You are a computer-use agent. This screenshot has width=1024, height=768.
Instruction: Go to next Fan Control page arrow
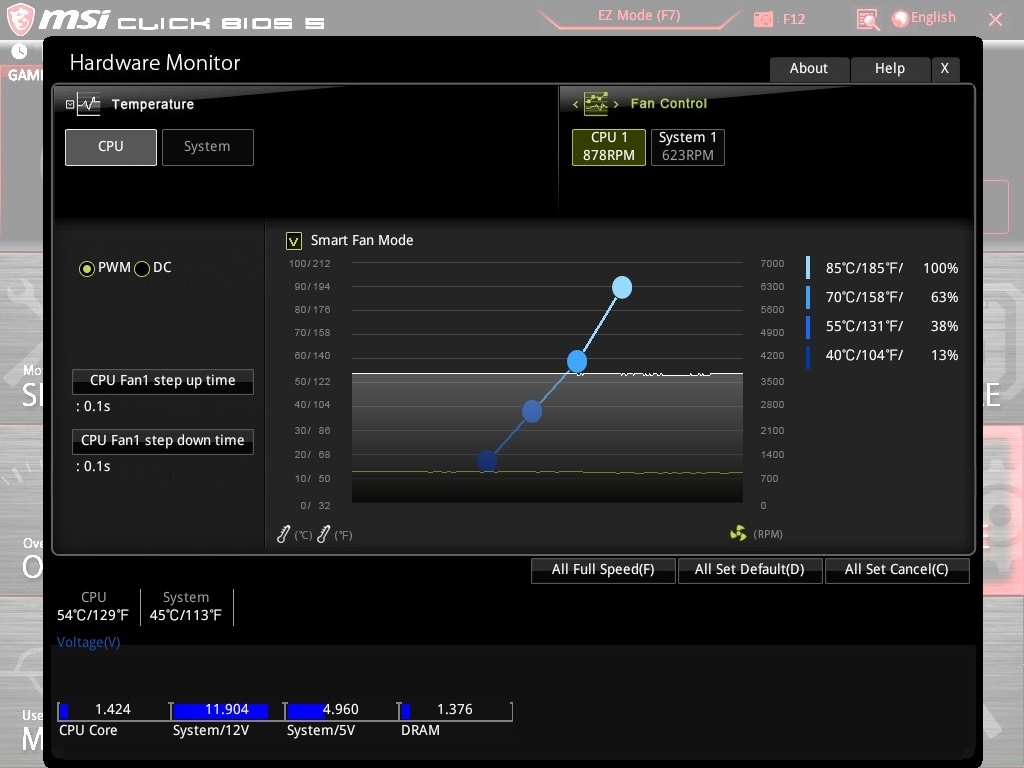(616, 104)
